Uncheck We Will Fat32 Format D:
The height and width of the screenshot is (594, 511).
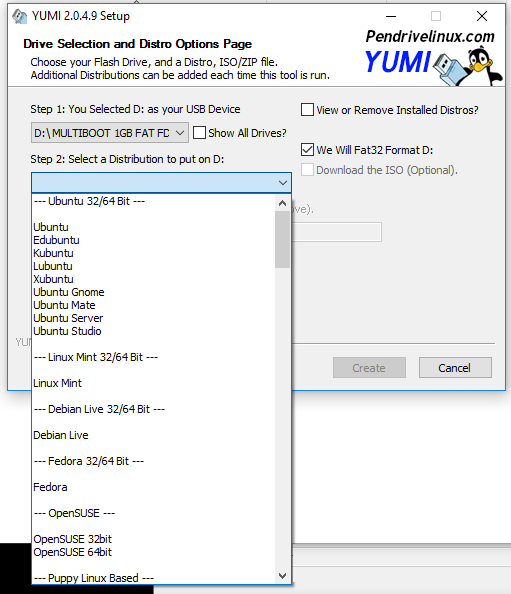point(307,150)
